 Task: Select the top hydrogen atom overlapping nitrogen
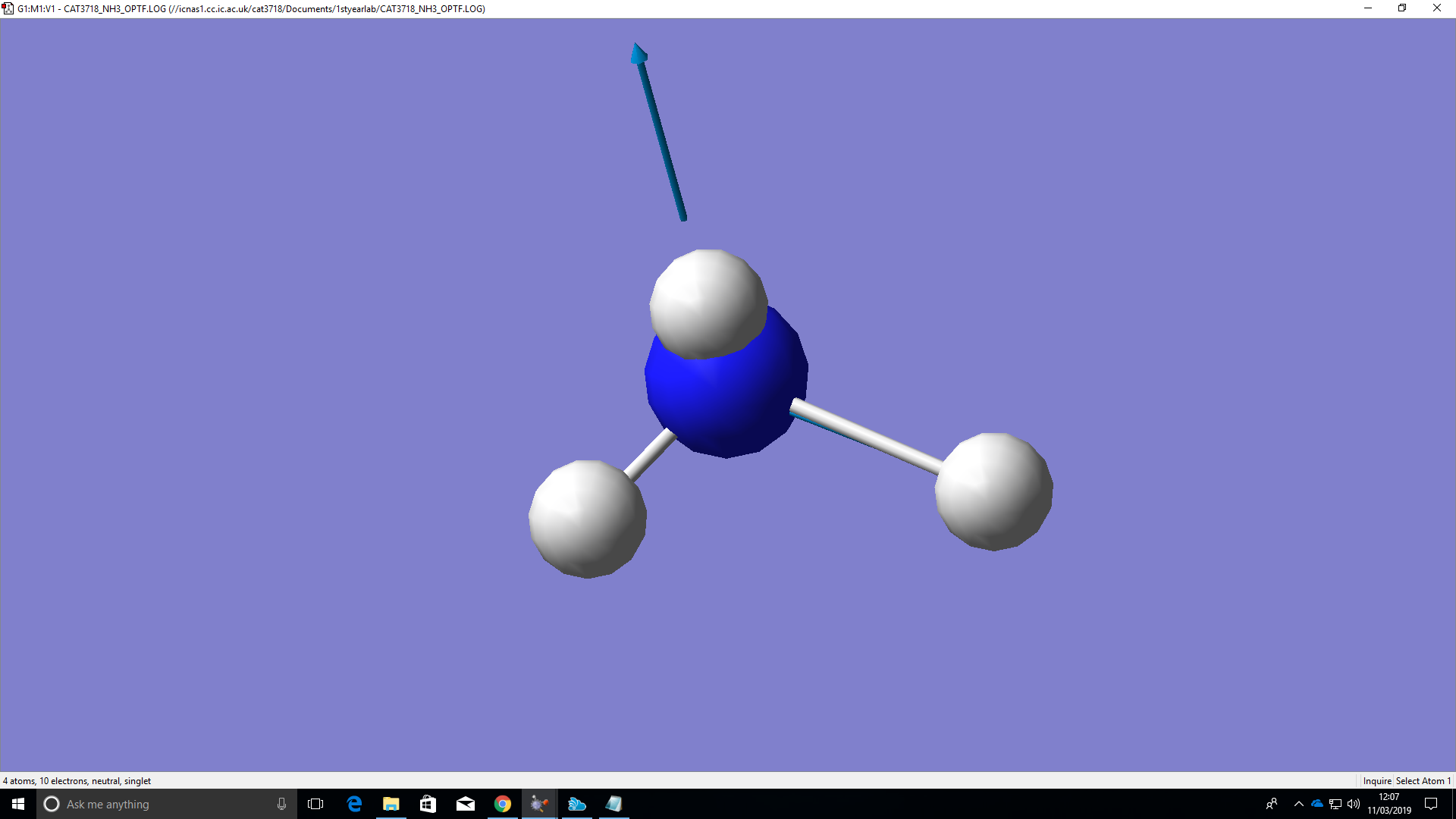click(x=707, y=302)
